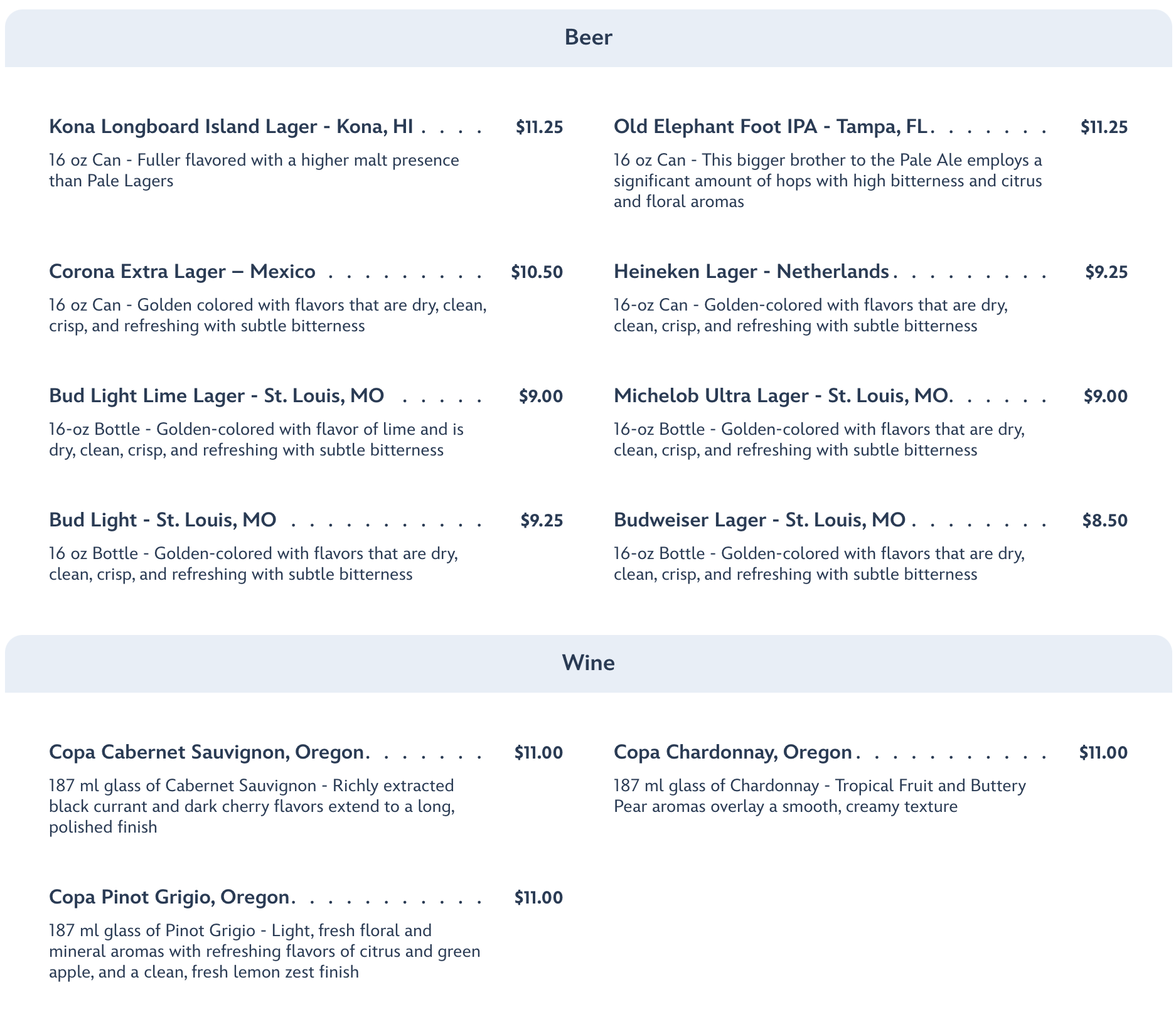Click the Kona Longboard description text
1176x1029 pixels.
[x=254, y=170]
